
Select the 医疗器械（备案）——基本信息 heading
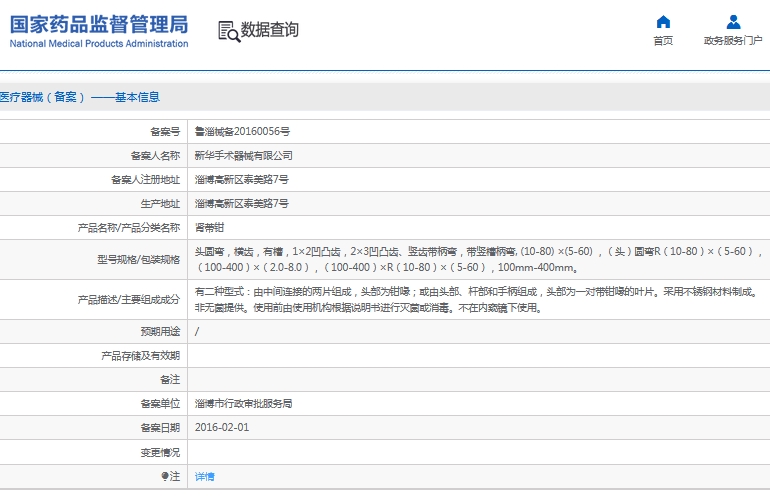tap(80, 97)
